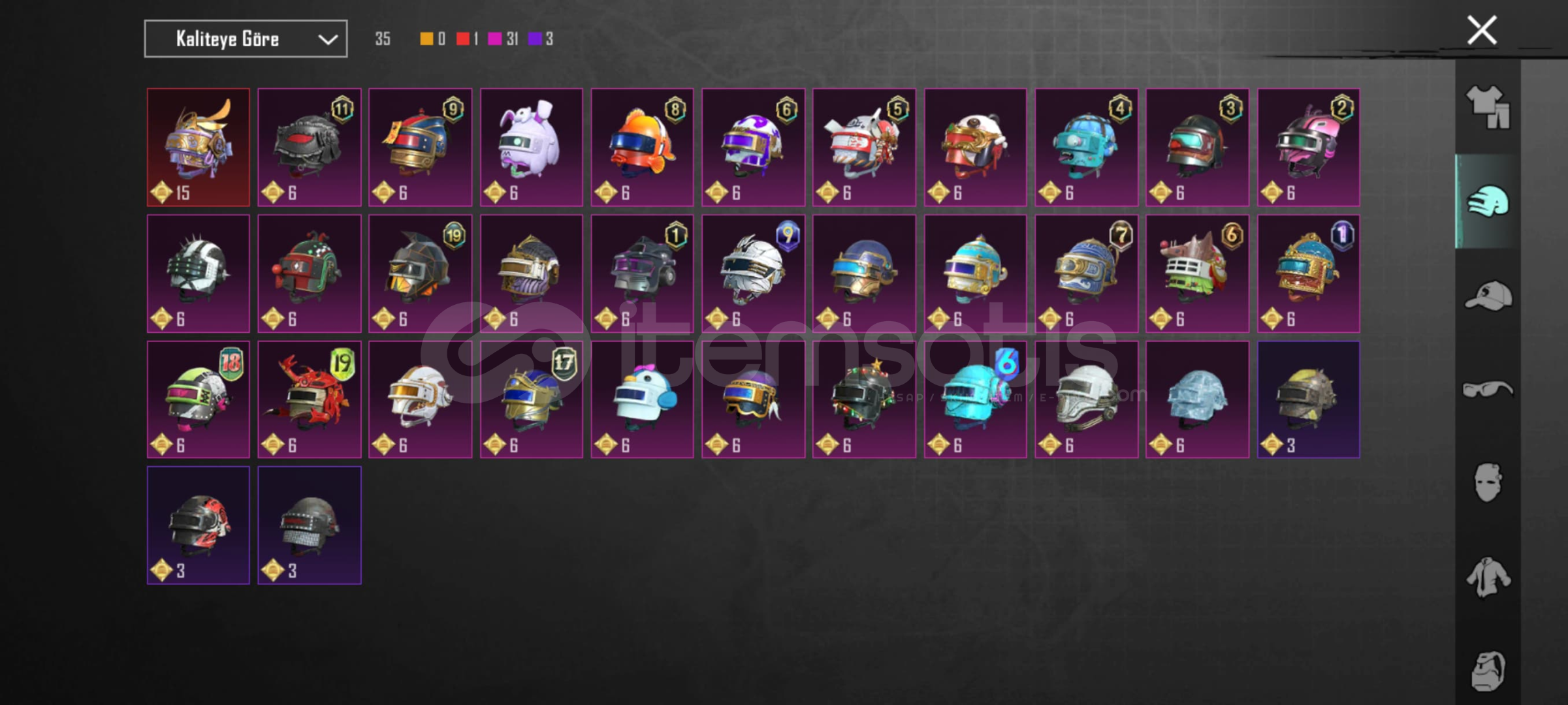Open the baseball cap category icon
This screenshot has height=705, width=1568.
point(1488,295)
